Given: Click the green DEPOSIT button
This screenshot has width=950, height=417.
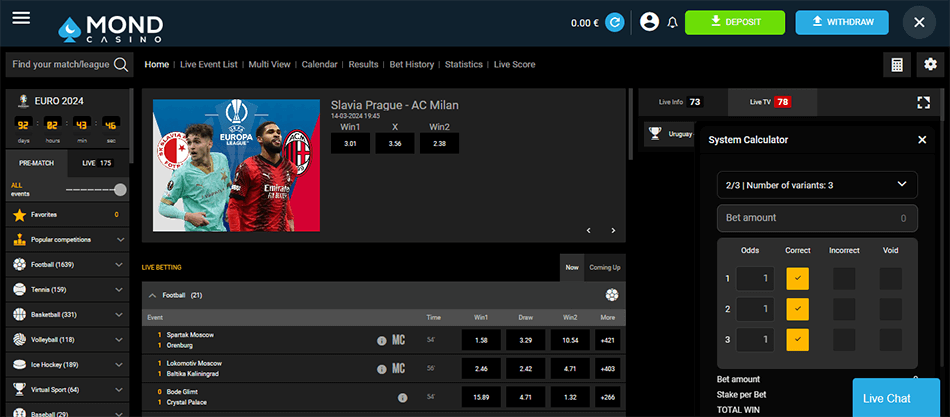Looking at the screenshot, I should point(735,22).
